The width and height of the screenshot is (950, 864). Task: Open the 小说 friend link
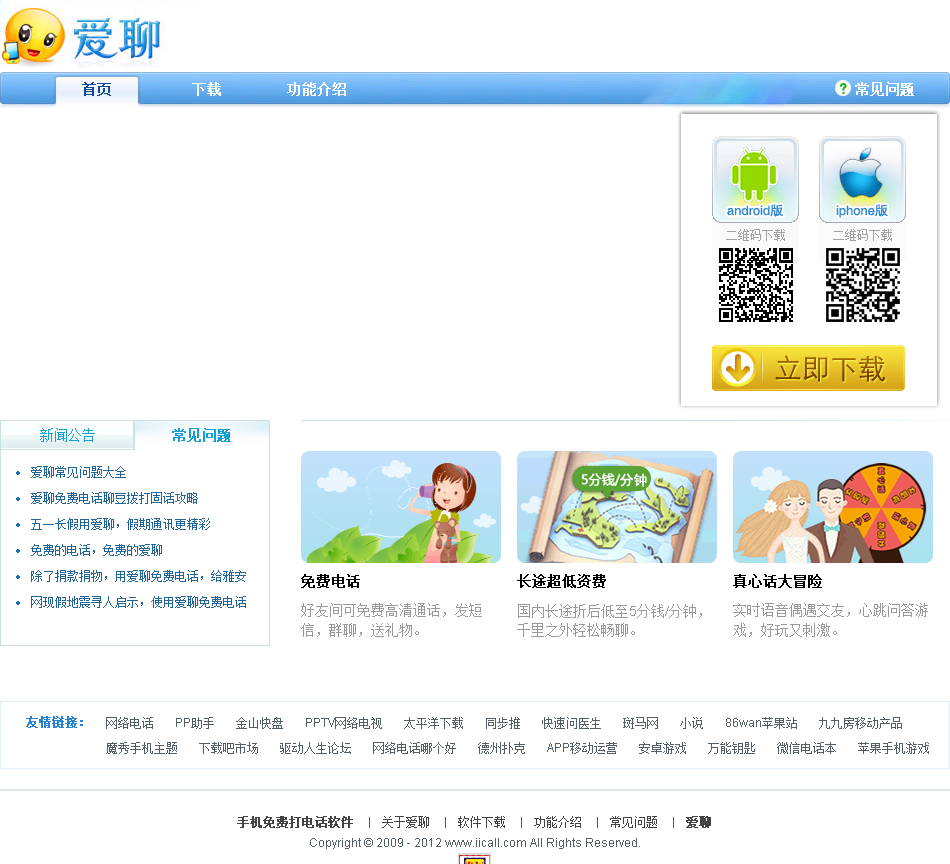[691, 723]
